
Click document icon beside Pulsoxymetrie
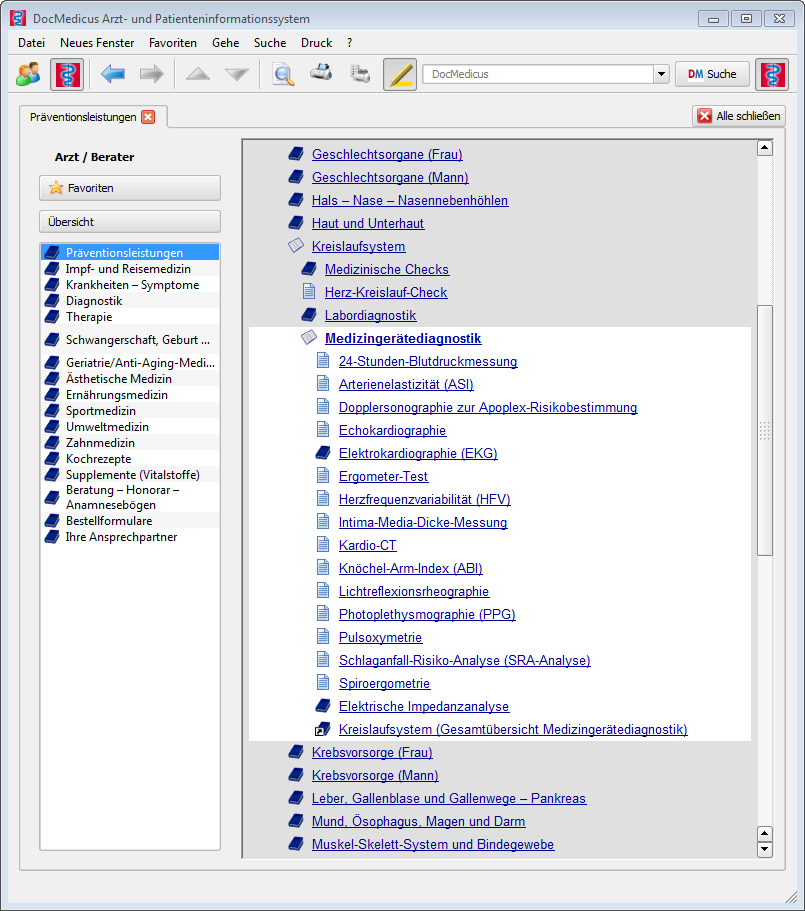[x=323, y=637]
